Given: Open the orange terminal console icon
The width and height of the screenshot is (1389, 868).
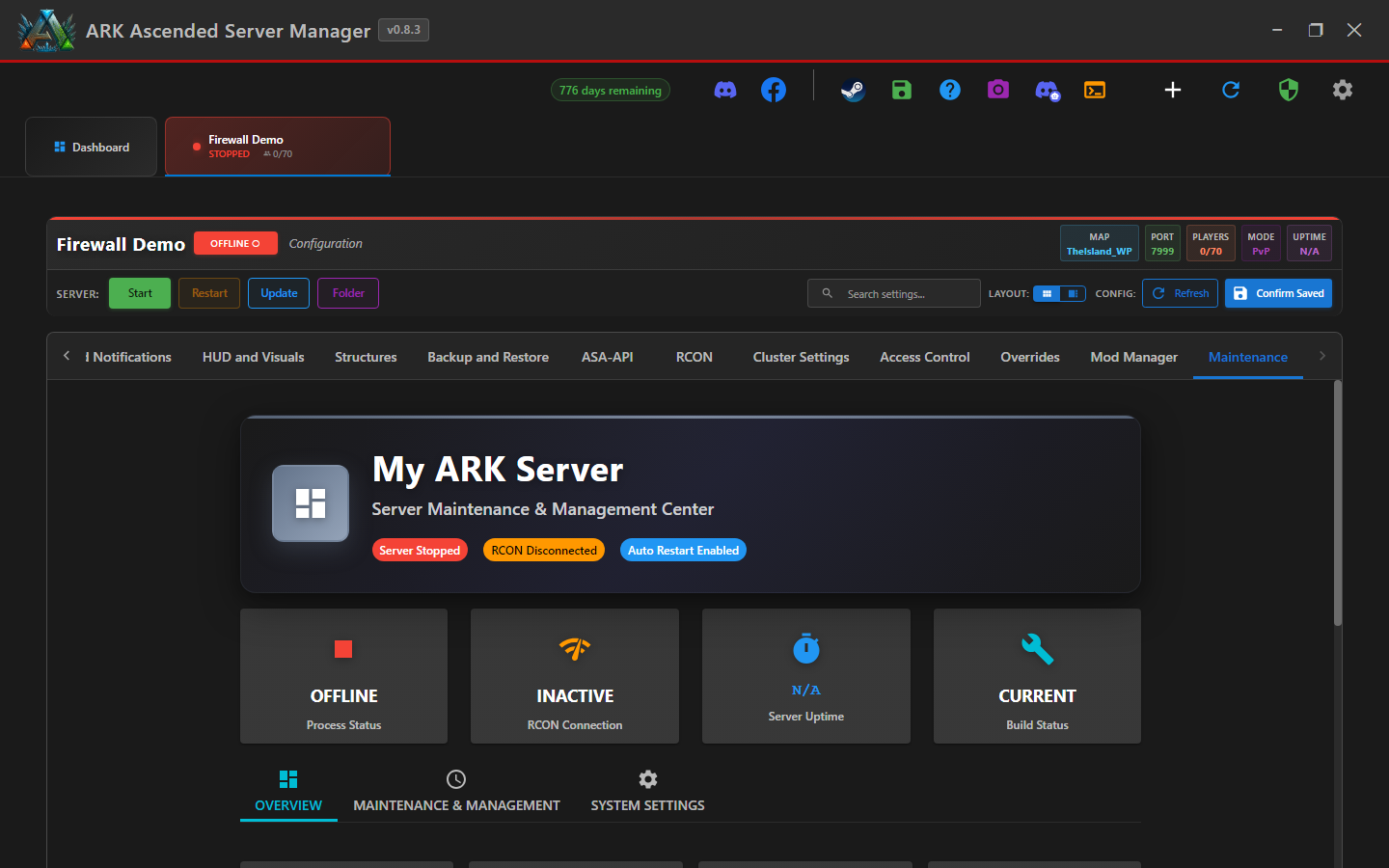Looking at the screenshot, I should [x=1095, y=90].
